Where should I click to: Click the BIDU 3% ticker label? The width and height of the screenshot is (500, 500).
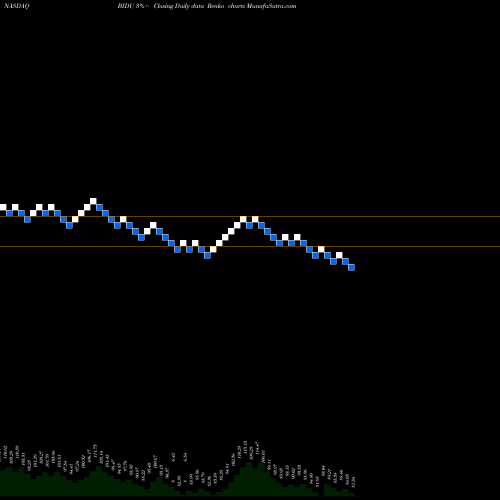(130, 6)
